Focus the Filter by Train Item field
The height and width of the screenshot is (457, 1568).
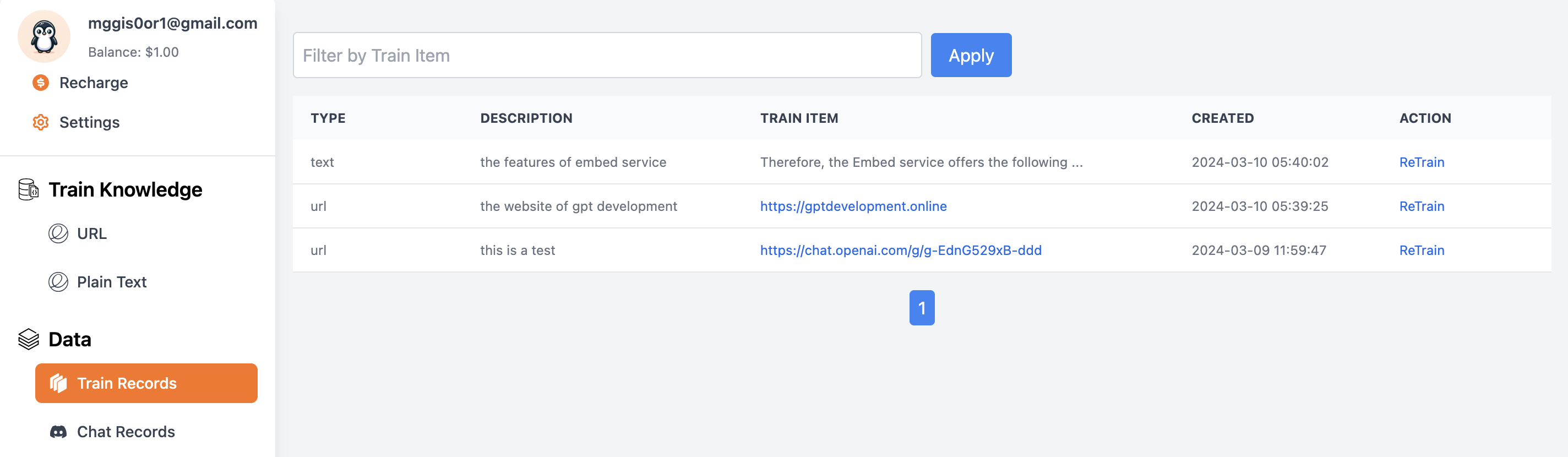click(607, 56)
